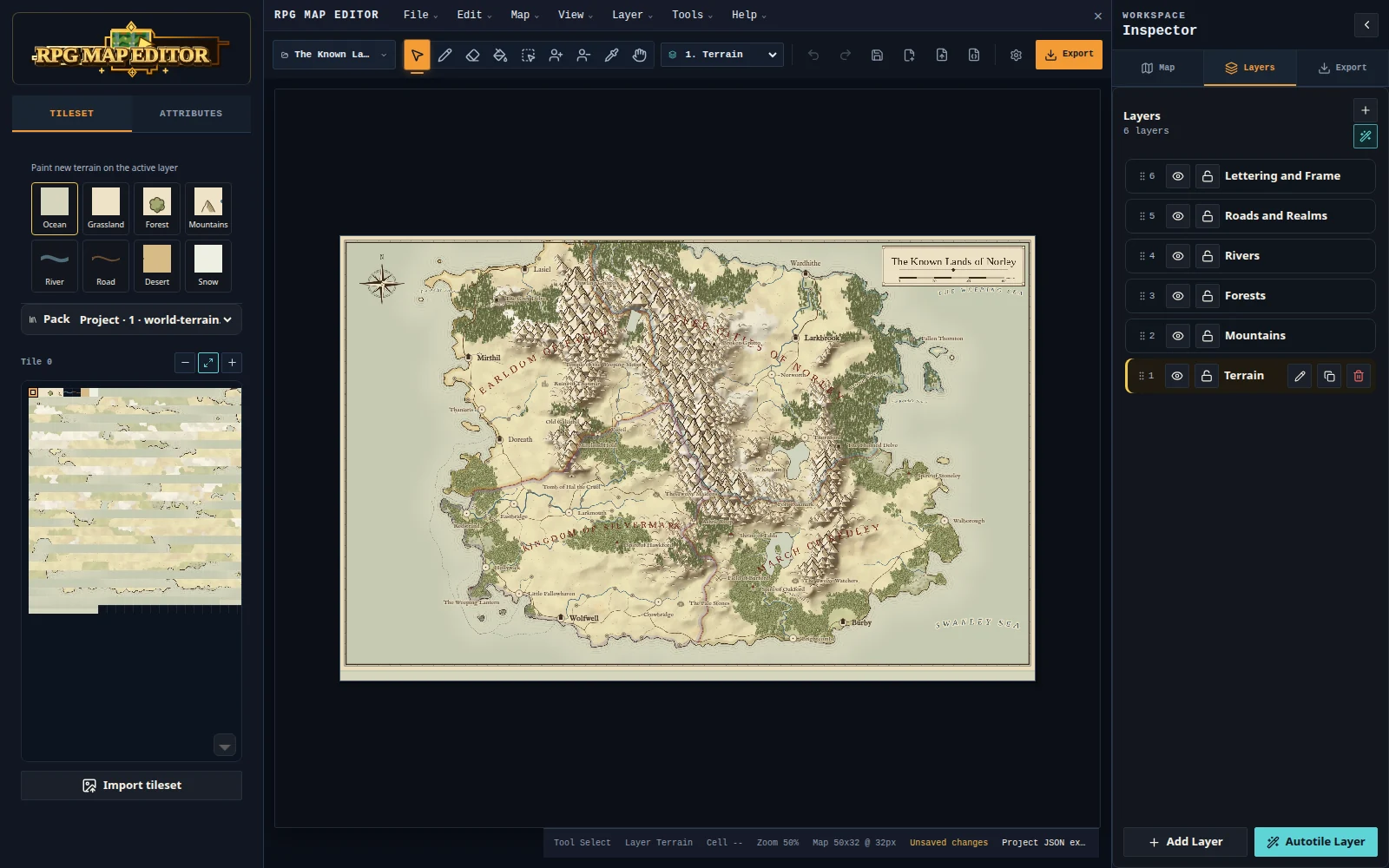Expand the tileset panel bottom arrow
This screenshot has height=868, width=1389.
click(225, 746)
